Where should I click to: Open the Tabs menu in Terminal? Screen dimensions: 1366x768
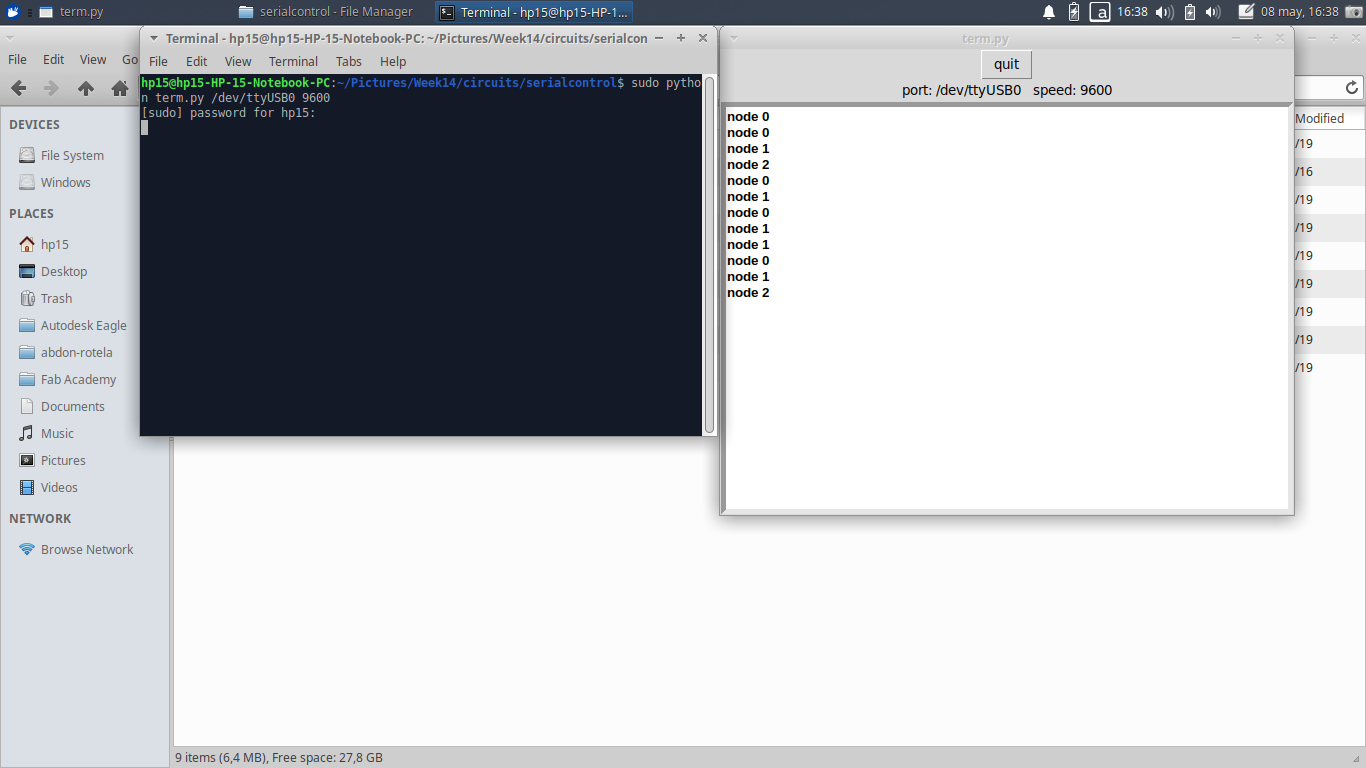(349, 61)
